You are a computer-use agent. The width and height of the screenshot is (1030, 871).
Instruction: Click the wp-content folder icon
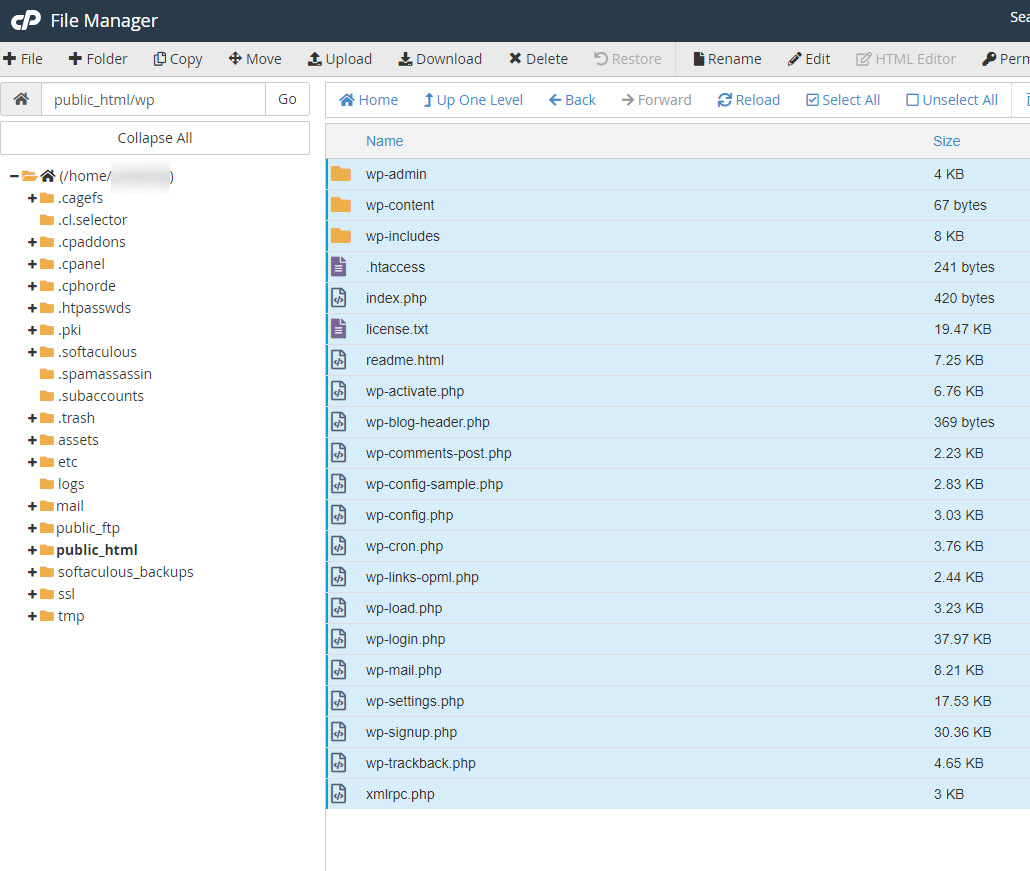coord(340,205)
